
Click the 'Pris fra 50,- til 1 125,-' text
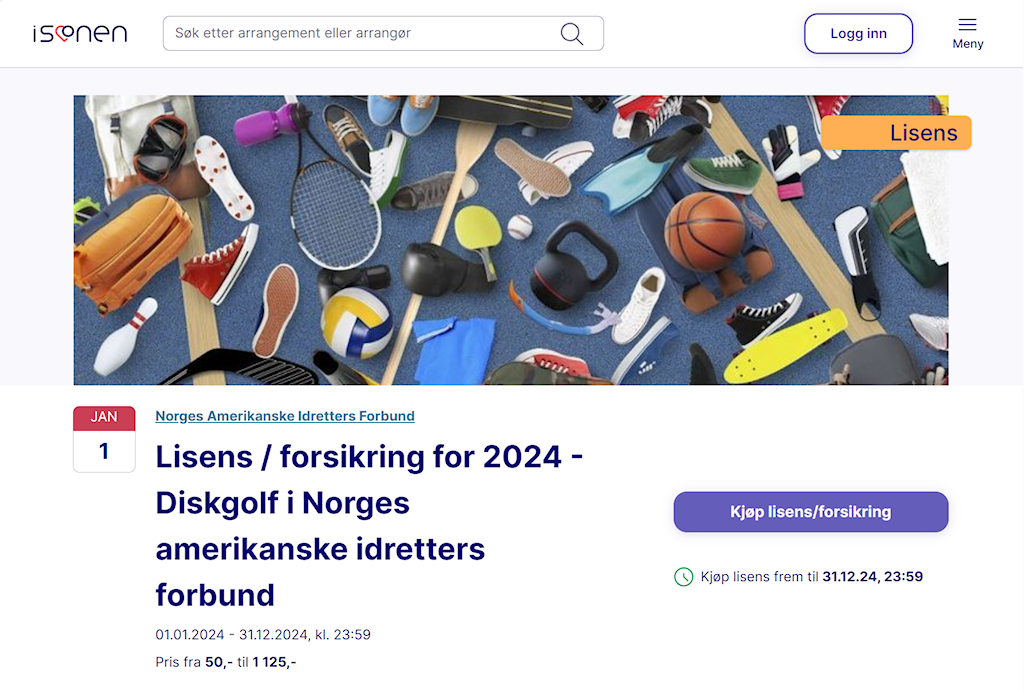click(x=225, y=662)
